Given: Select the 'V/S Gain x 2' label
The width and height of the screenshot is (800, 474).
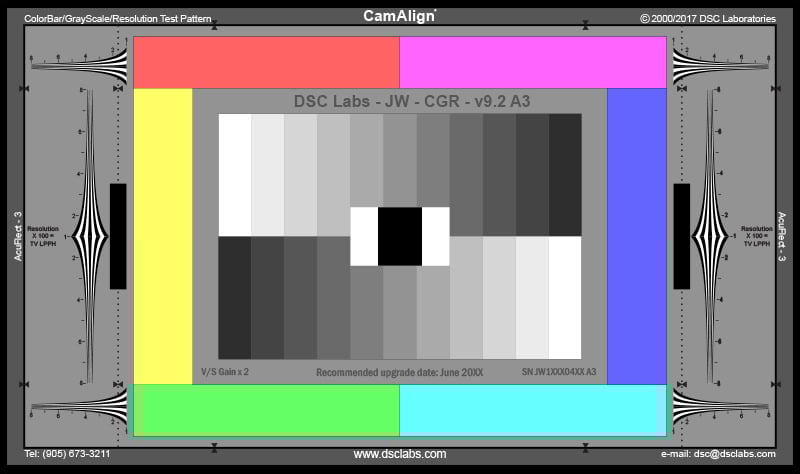Looking at the screenshot, I should point(224,372).
